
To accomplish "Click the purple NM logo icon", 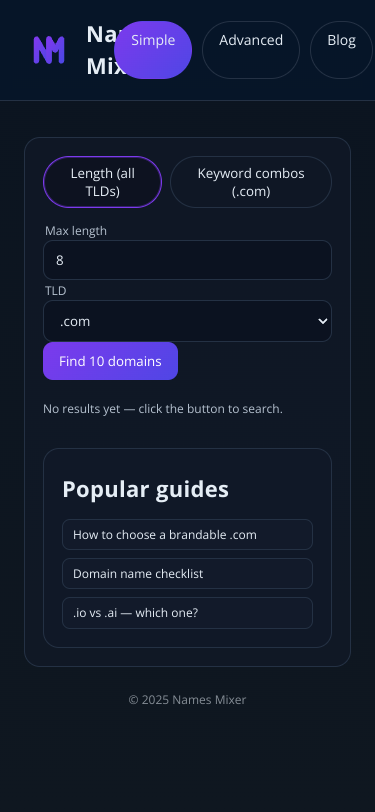I will click(49, 50).
